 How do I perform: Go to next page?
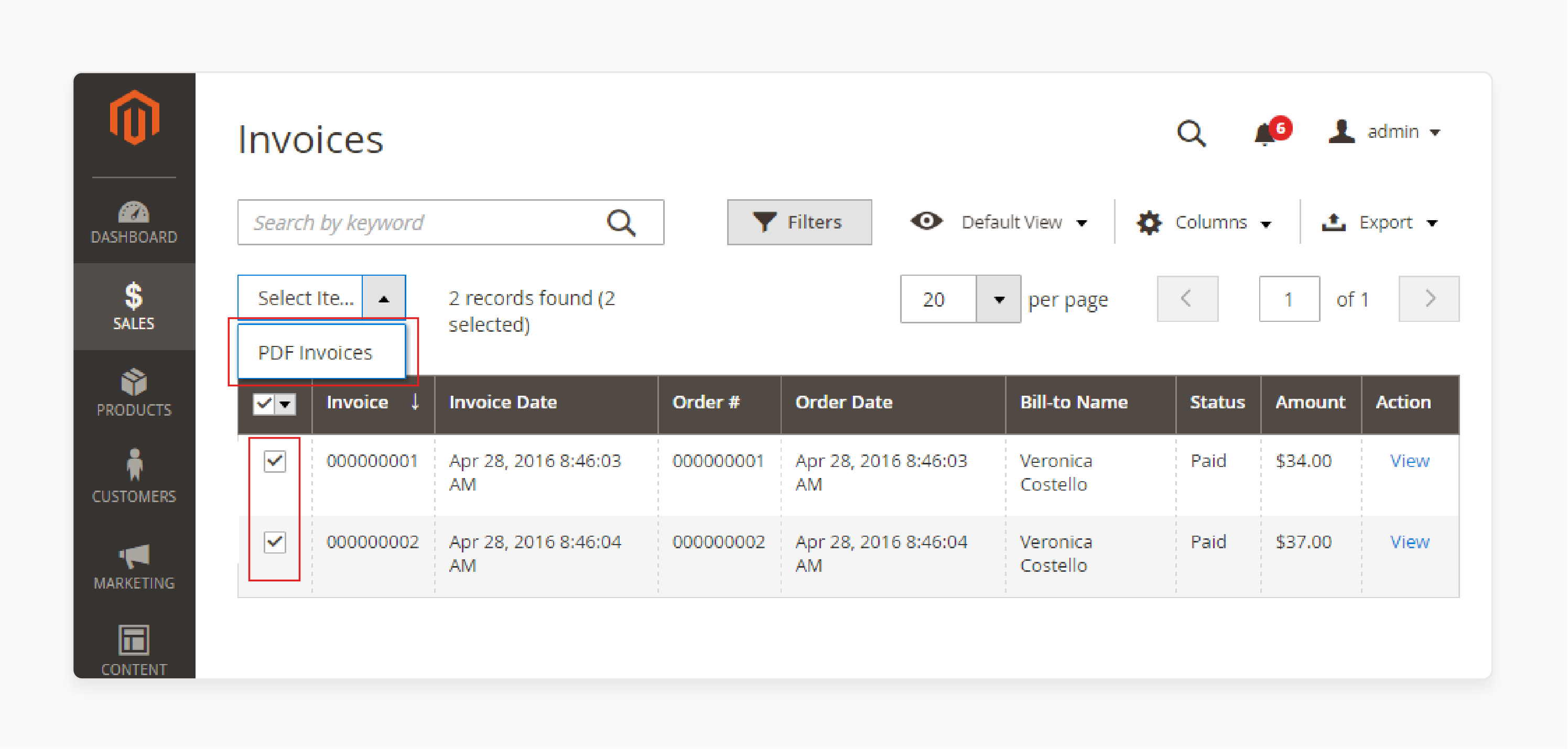pyautogui.click(x=1429, y=299)
